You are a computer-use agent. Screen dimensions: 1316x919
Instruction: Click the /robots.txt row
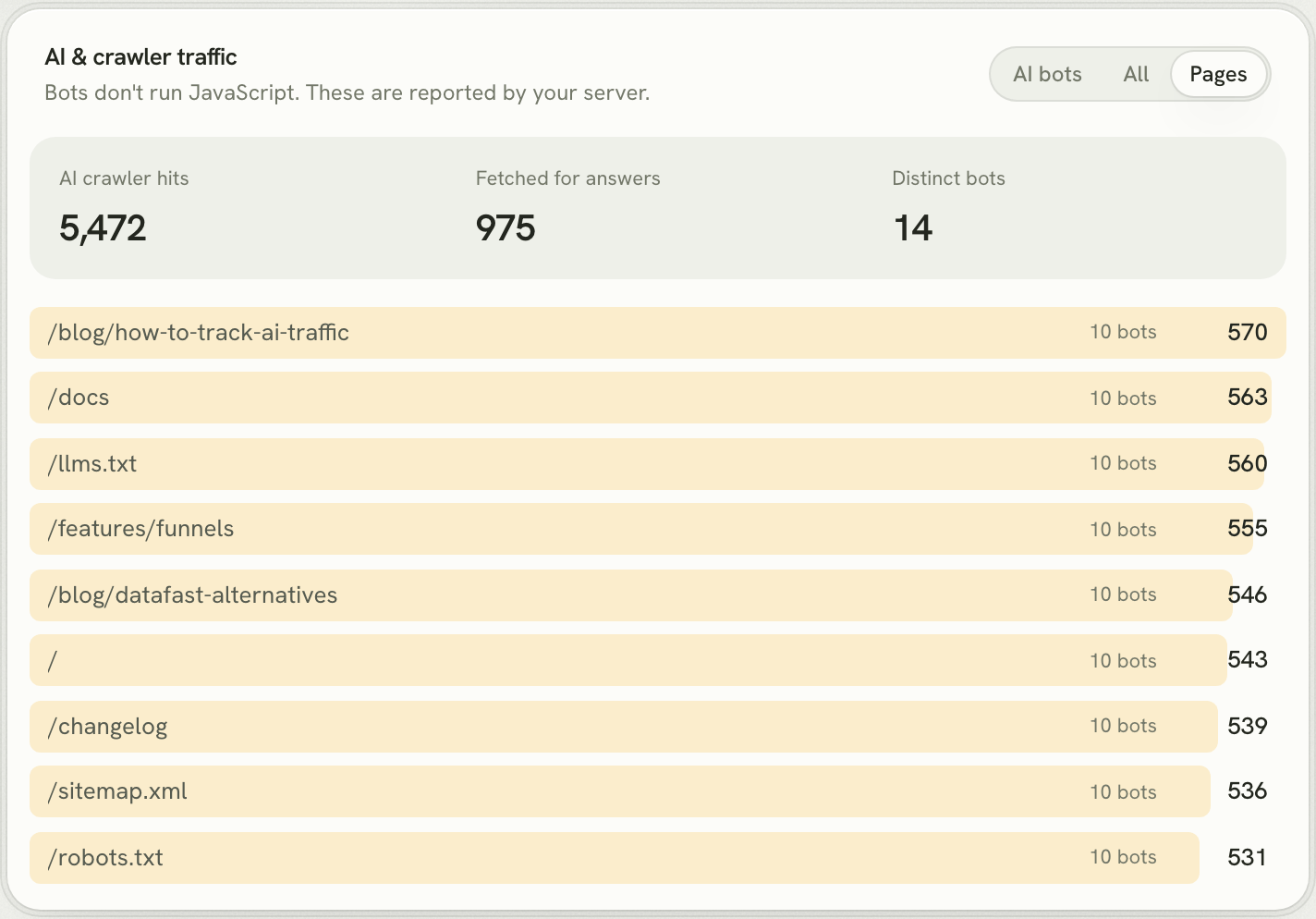(x=658, y=858)
